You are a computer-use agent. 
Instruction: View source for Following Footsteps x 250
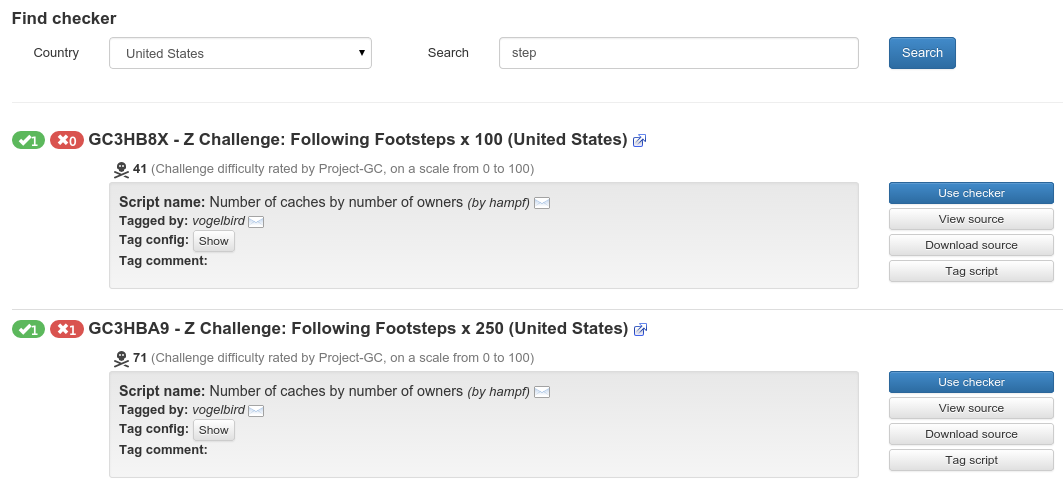click(x=970, y=408)
